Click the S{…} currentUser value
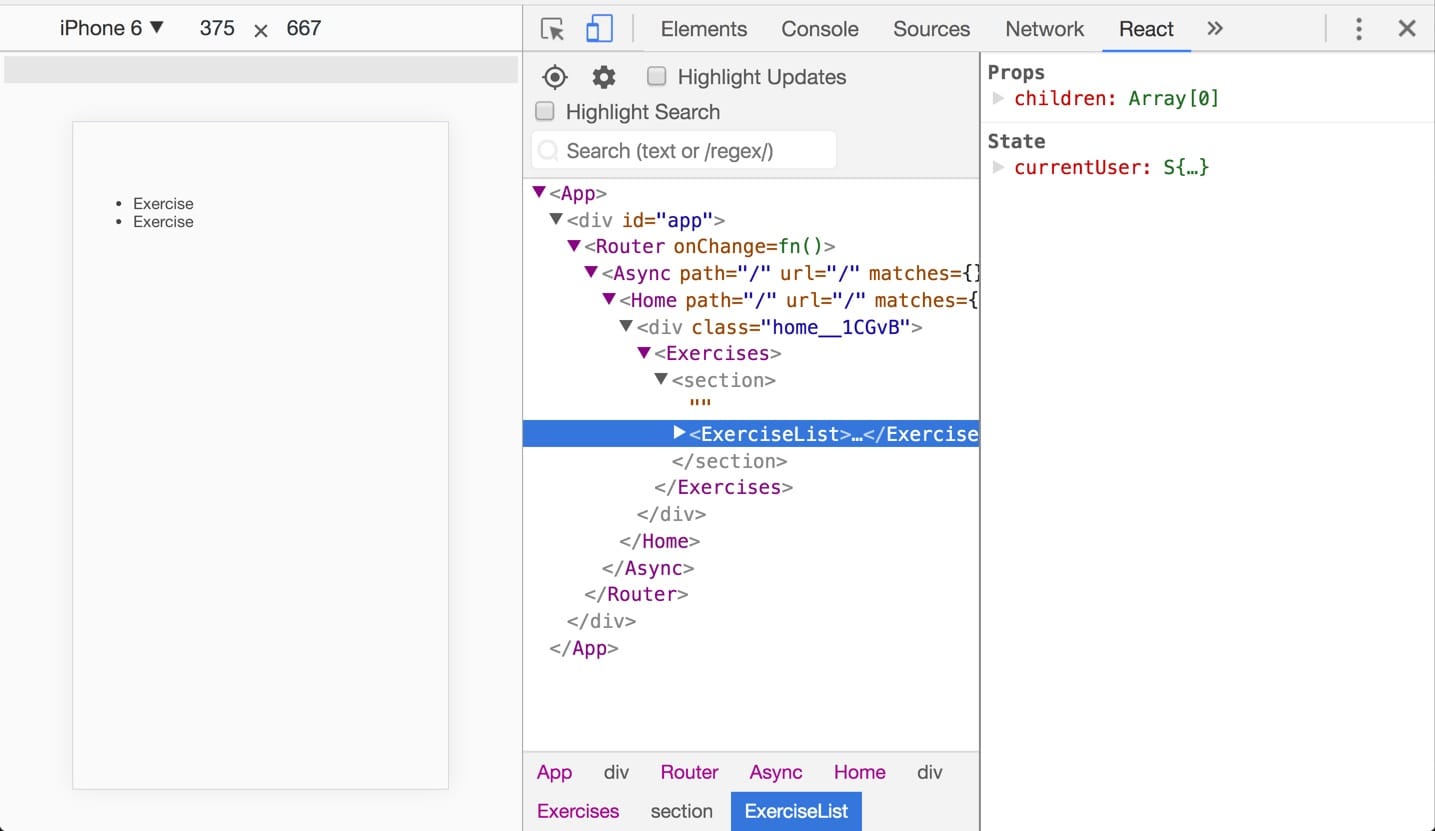 click(x=1187, y=167)
